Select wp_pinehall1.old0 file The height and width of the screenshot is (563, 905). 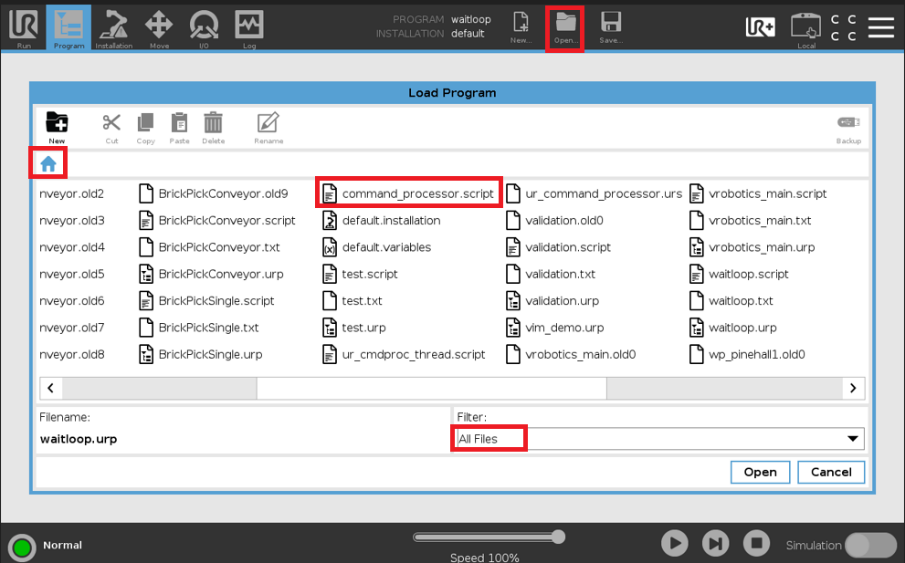pyautogui.click(x=747, y=354)
